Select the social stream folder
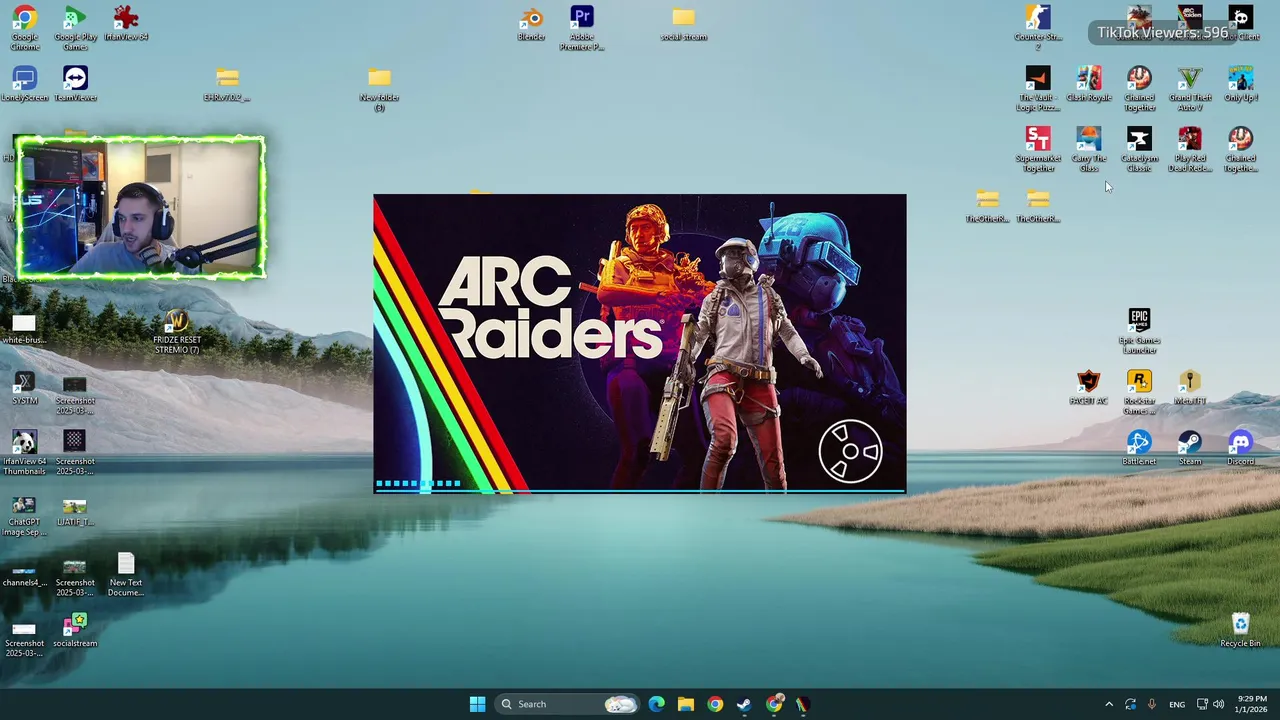This screenshot has height=720, width=1280. [683, 24]
